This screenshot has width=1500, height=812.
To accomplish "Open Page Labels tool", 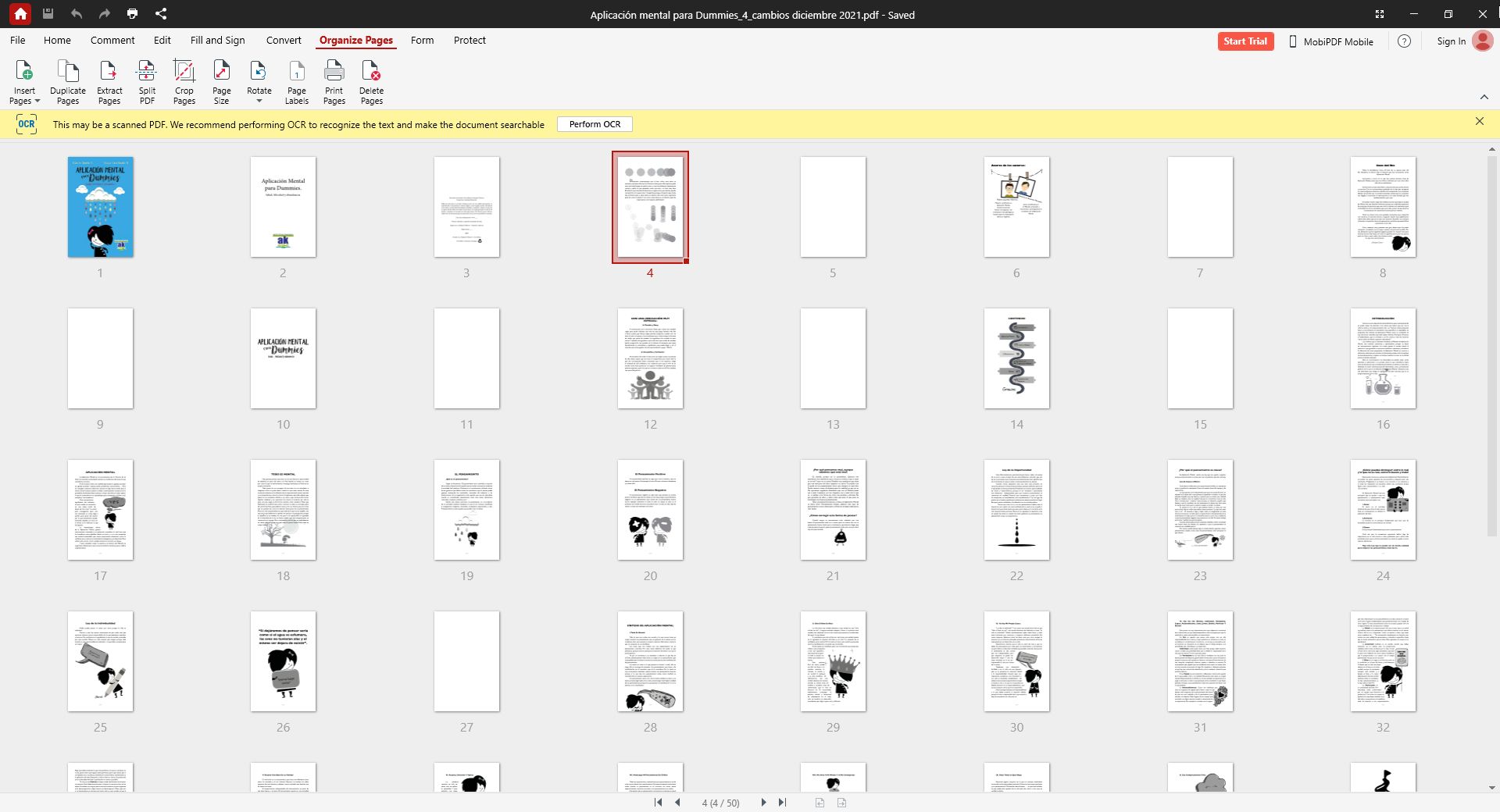I will click(x=297, y=82).
